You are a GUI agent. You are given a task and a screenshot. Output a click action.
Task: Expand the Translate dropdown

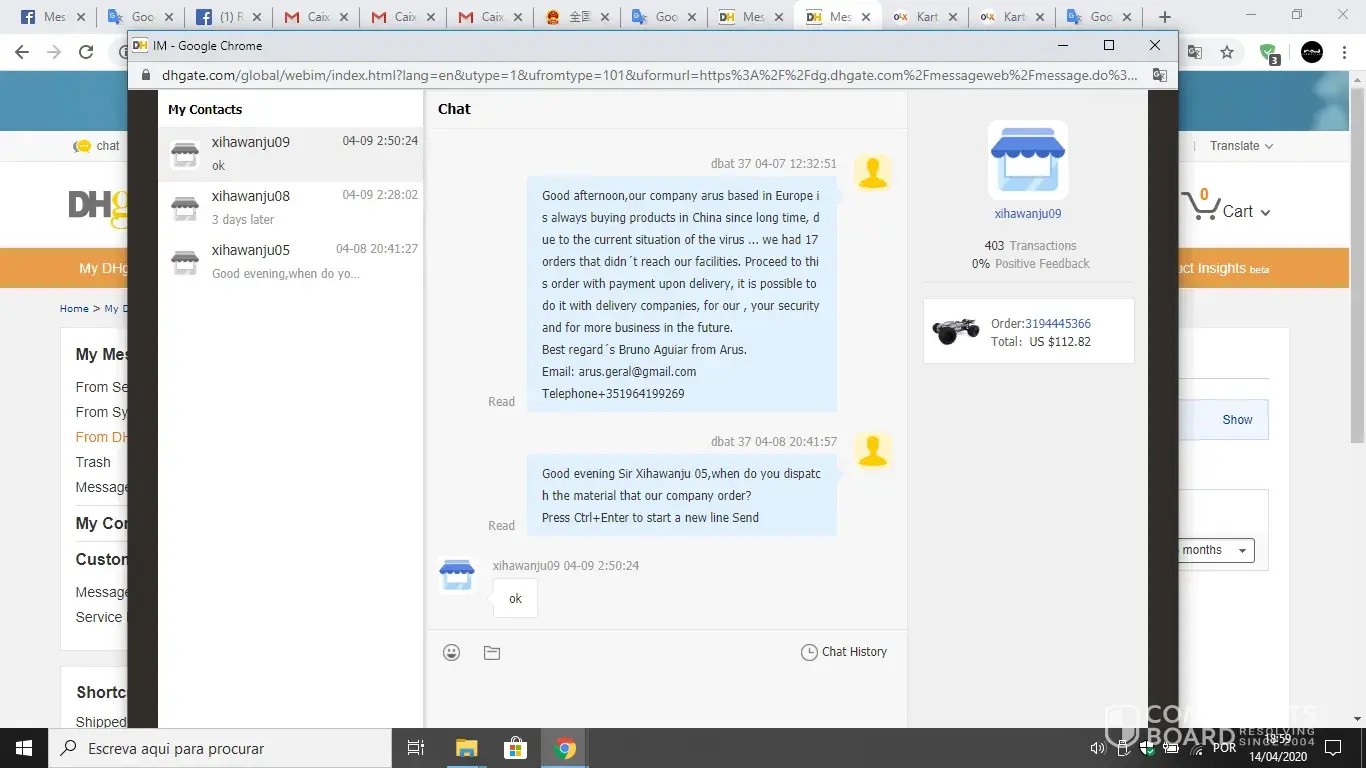(x=1241, y=146)
